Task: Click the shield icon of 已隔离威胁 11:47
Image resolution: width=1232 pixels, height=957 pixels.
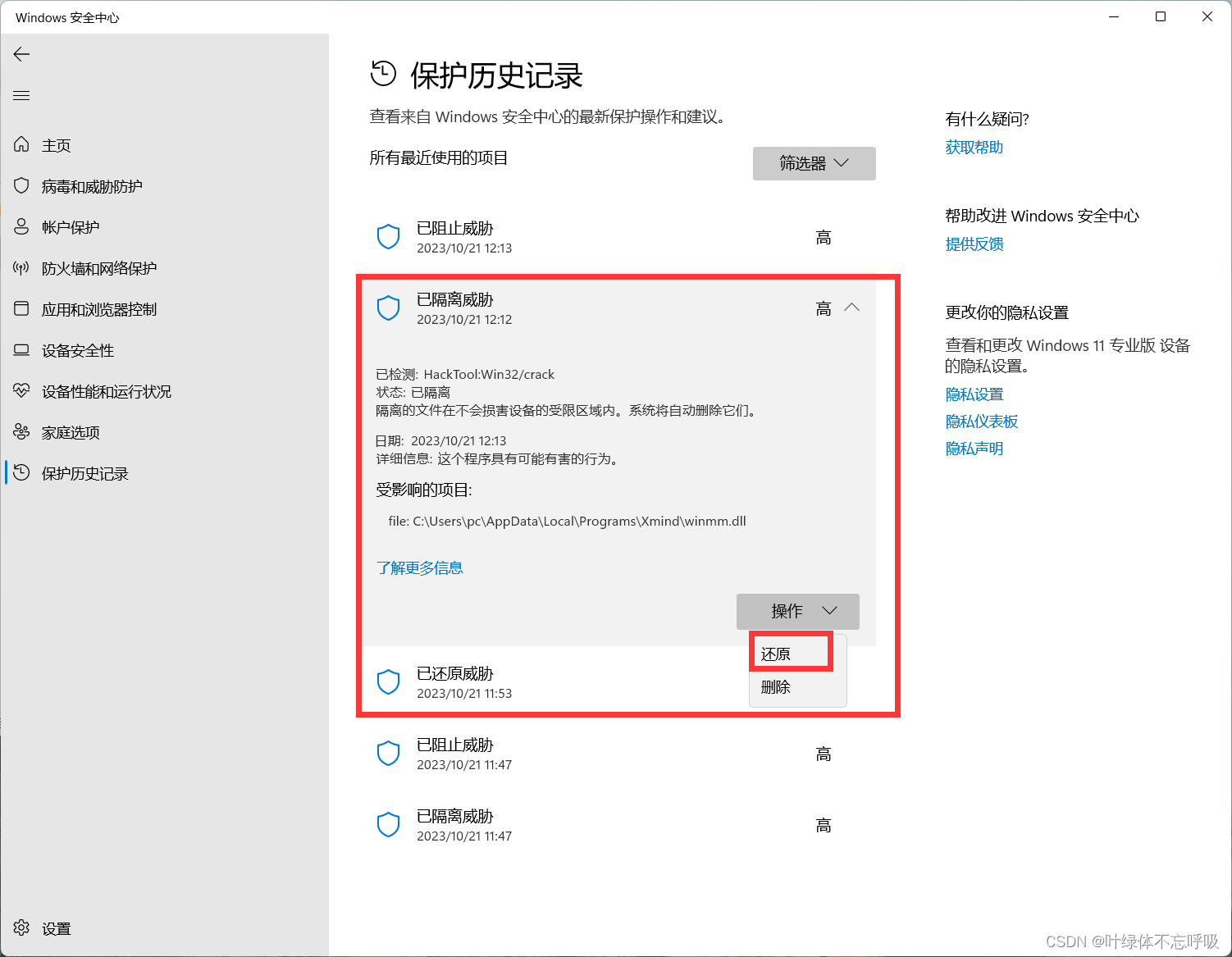Action: click(x=388, y=825)
